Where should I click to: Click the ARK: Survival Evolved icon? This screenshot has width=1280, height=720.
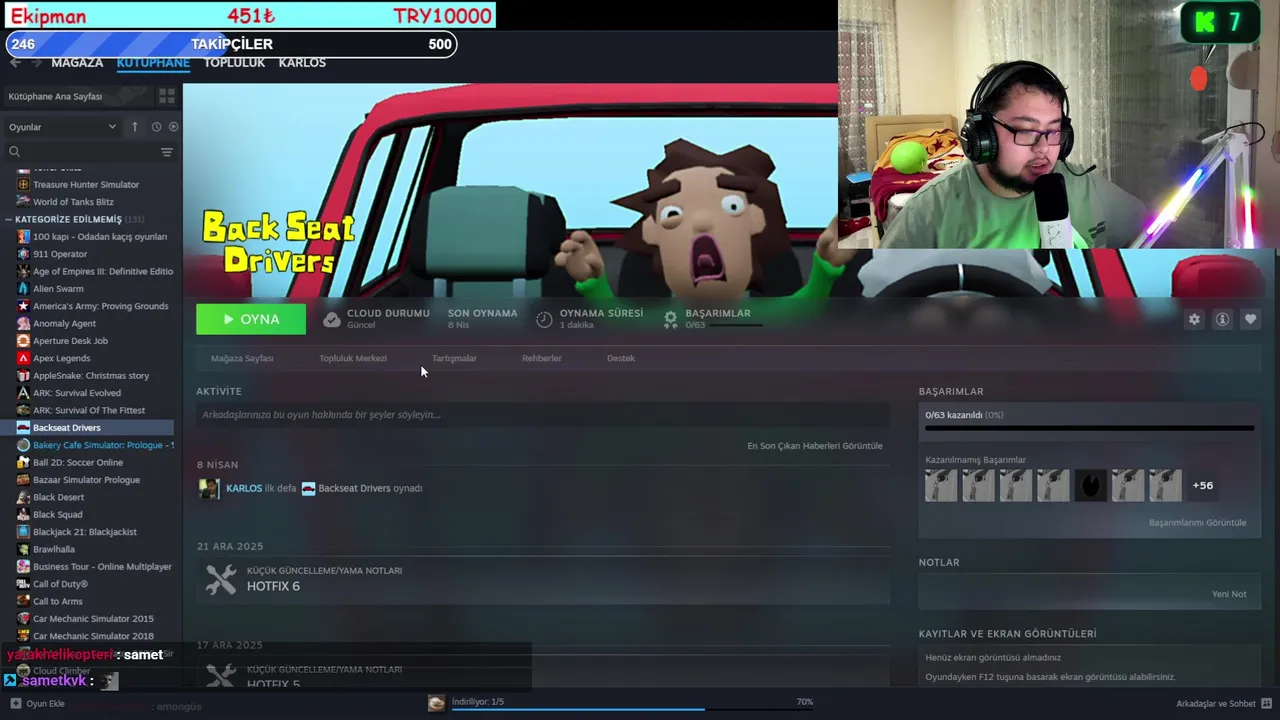point(24,393)
